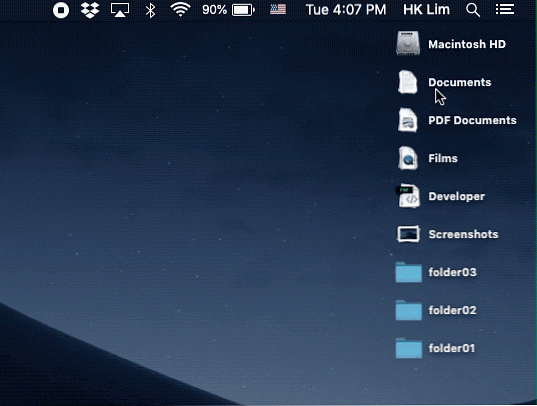537x406 pixels.
Task: Open the Wi-Fi status menu
Action: pyautogui.click(x=180, y=10)
